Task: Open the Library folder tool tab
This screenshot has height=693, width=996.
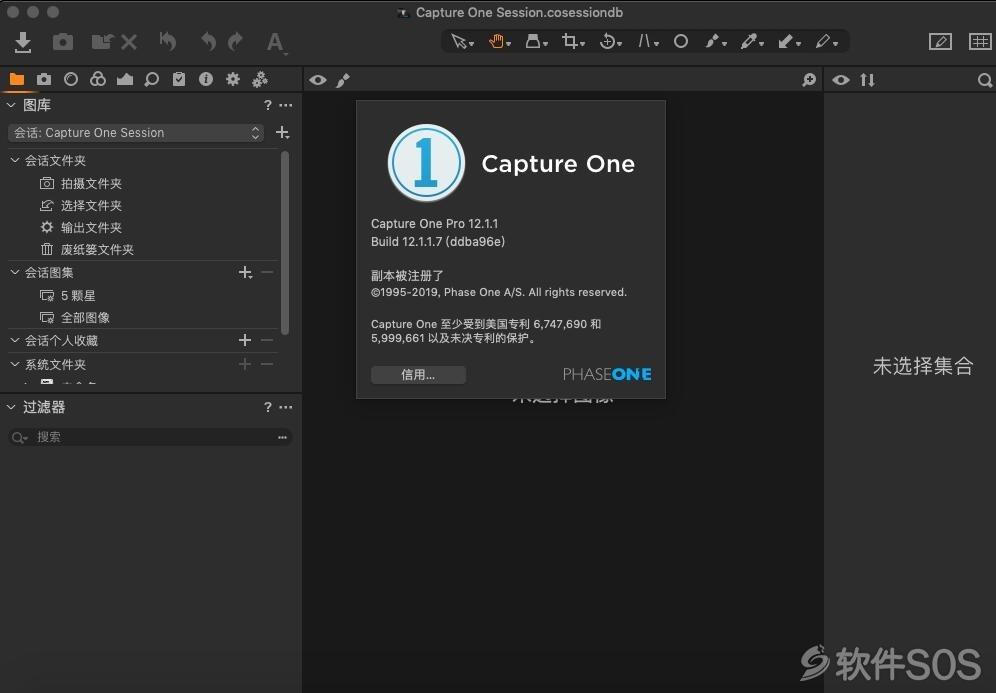Action: 17,79
